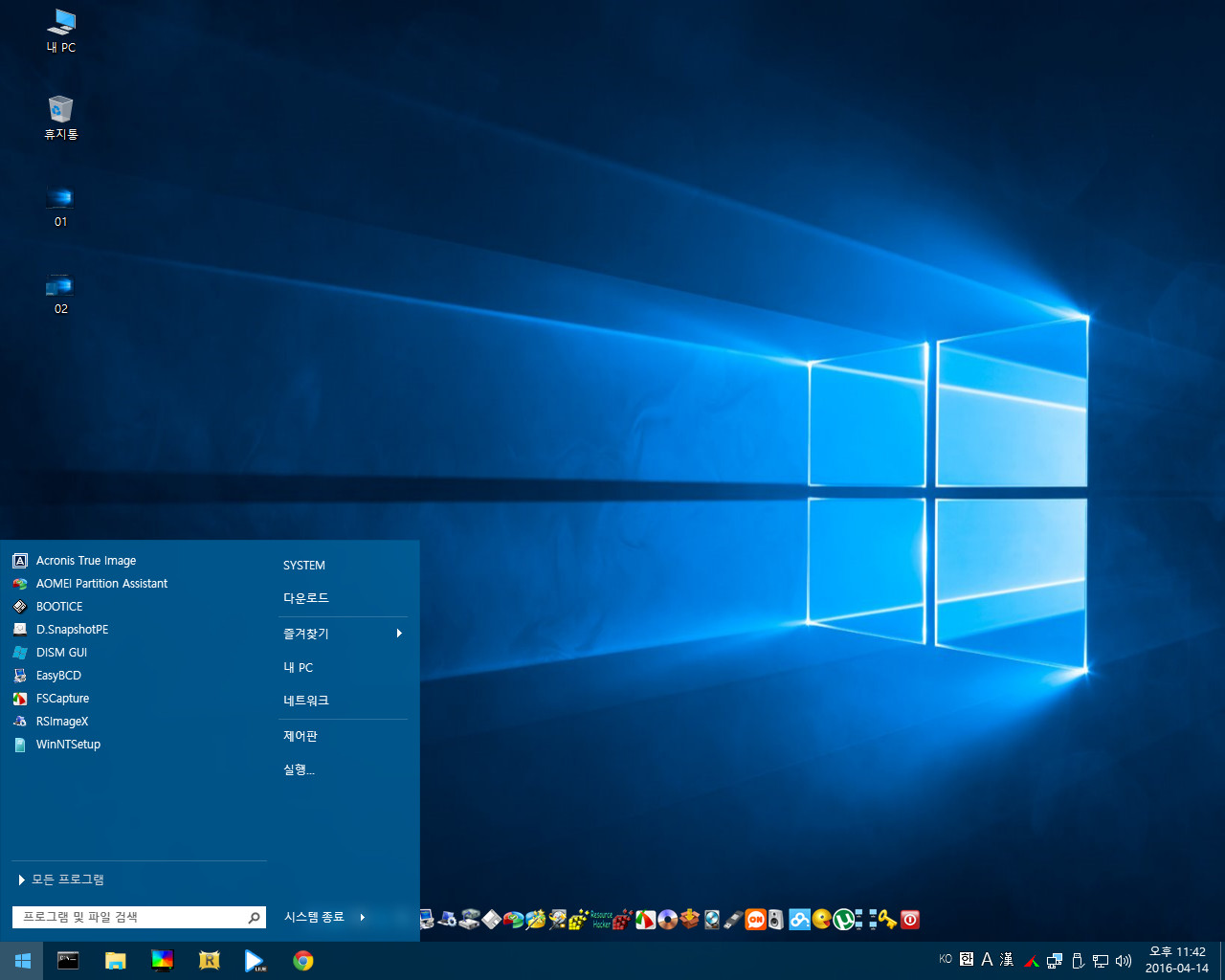This screenshot has height=980, width=1225.
Task: Start the BOOTICE utility
Action: tap(48, 607)
